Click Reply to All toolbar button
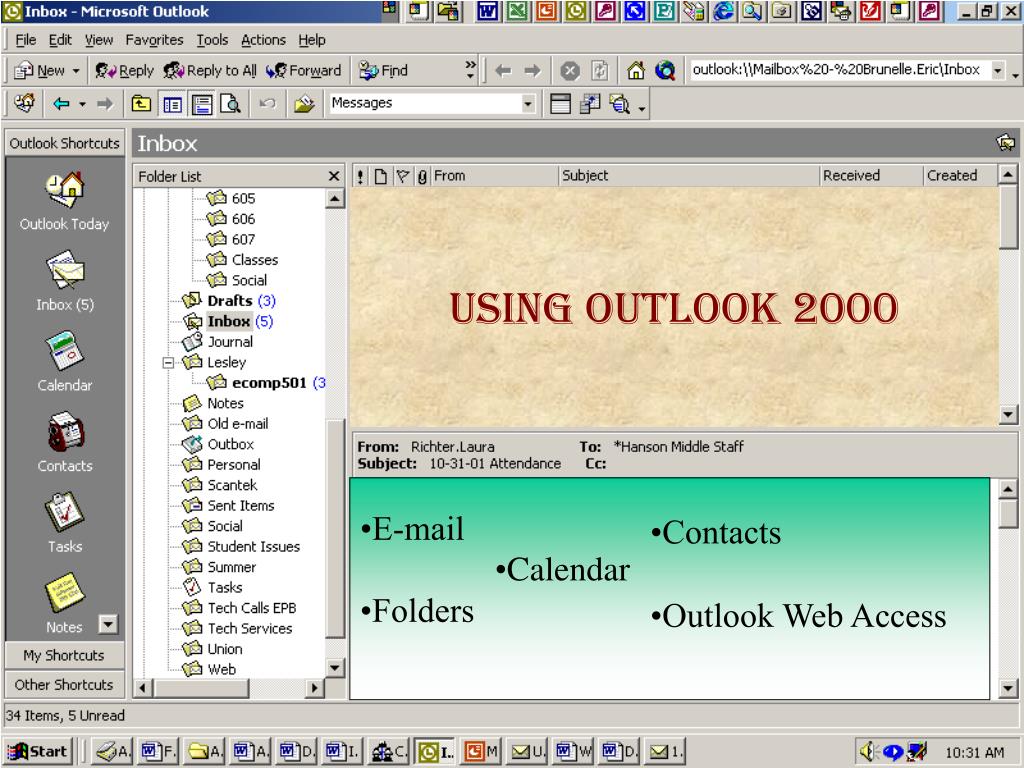Image resolution: width=1024 pixels, height=768 pixels. tap(210, 71)
